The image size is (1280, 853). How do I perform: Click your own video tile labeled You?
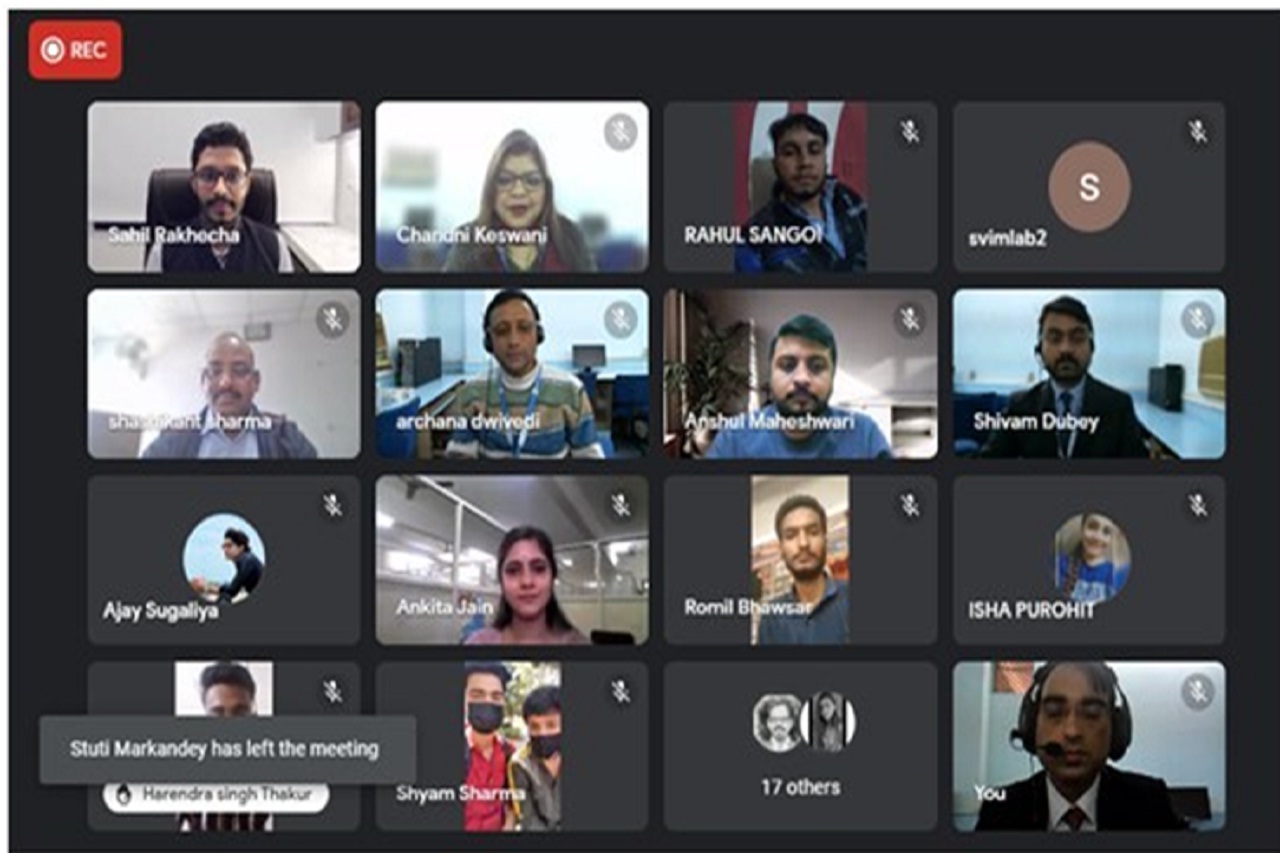[1089, 746]
